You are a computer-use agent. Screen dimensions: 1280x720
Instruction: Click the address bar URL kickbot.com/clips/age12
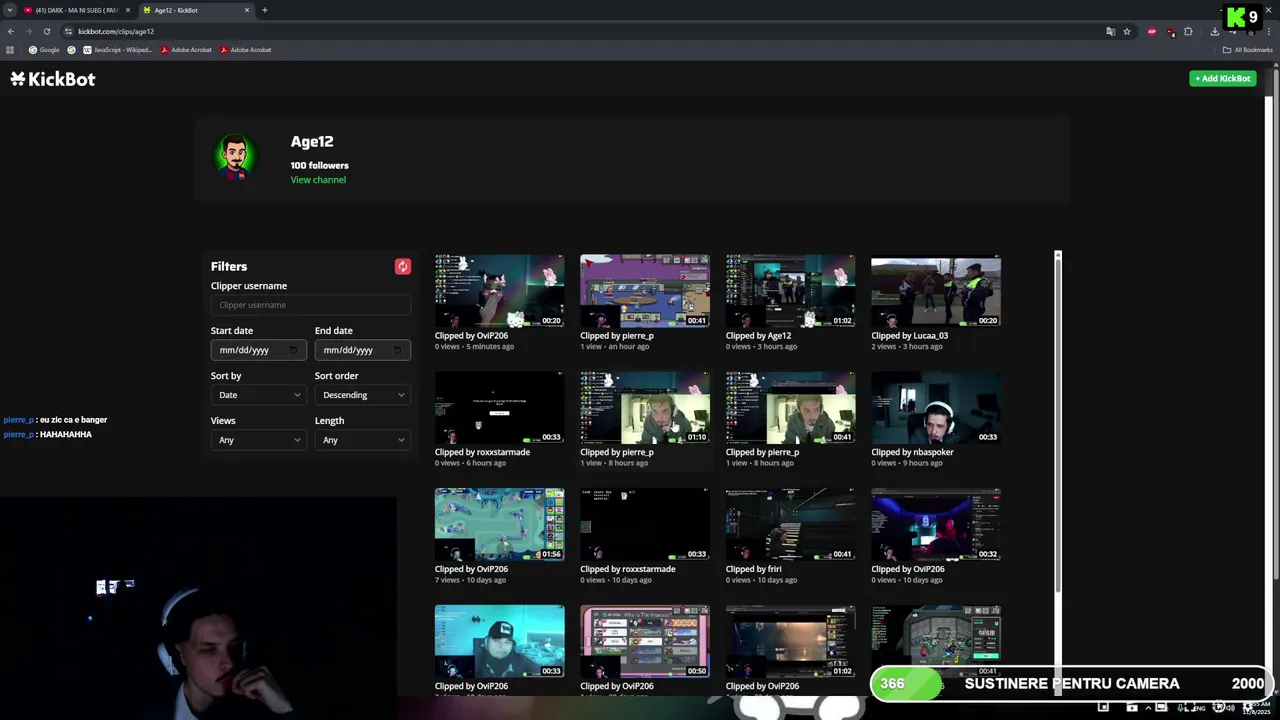pyautogui.click(x=116, y=31)
